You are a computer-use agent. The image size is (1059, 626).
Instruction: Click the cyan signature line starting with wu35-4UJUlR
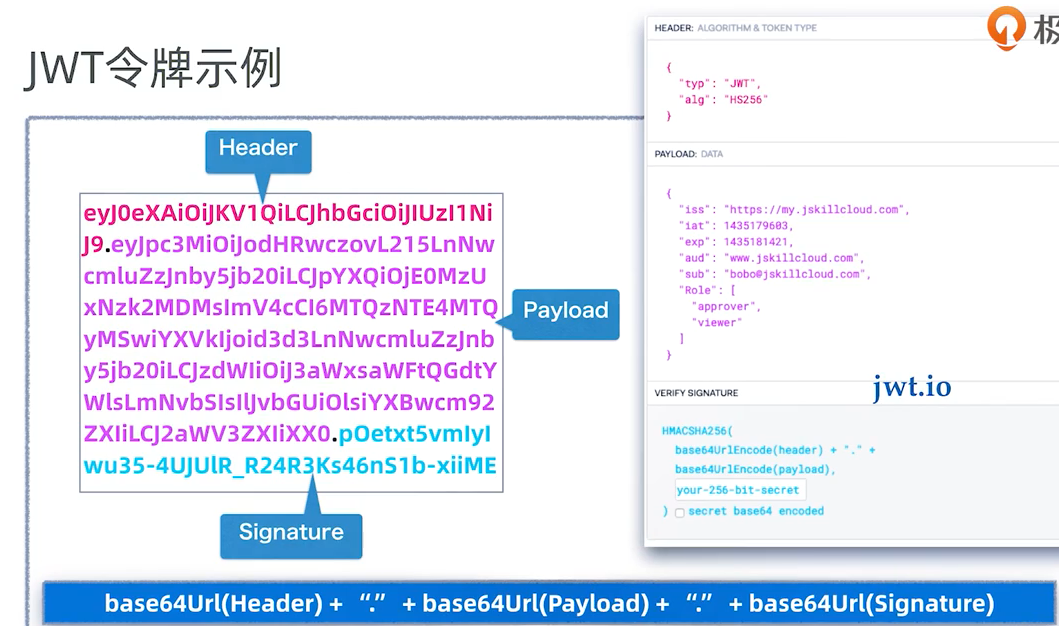pyautogui.click(x=289, y=466)
